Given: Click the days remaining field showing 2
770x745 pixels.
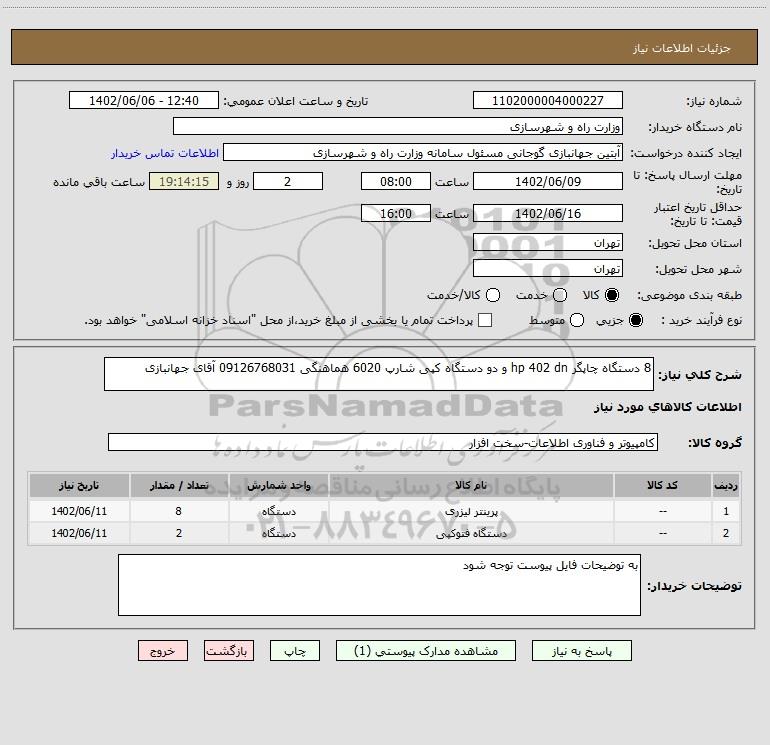Looking at the screenshot, I should 288,181.
